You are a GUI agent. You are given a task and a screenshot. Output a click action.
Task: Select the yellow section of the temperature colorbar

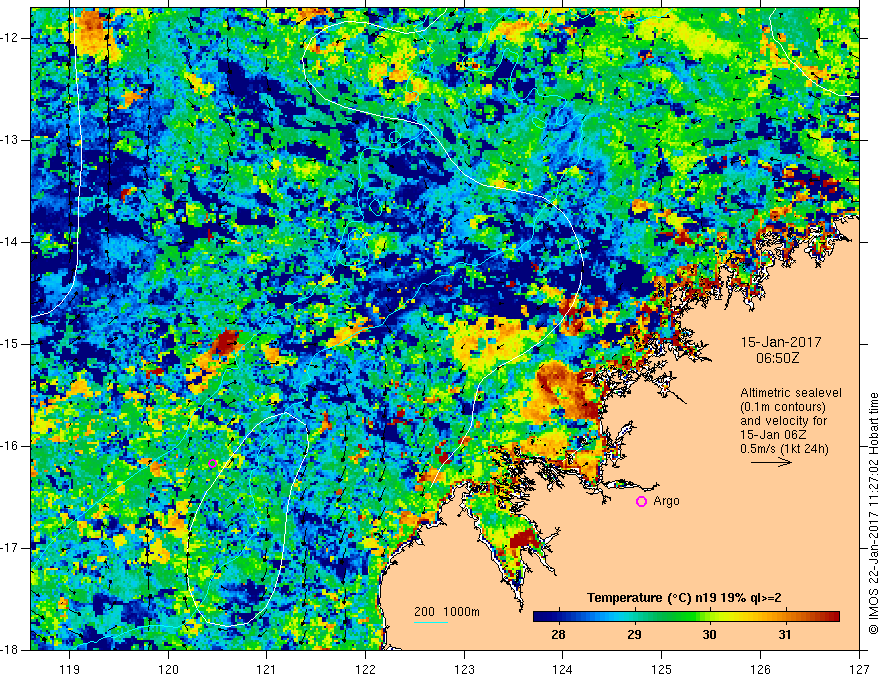coord(724,617)
